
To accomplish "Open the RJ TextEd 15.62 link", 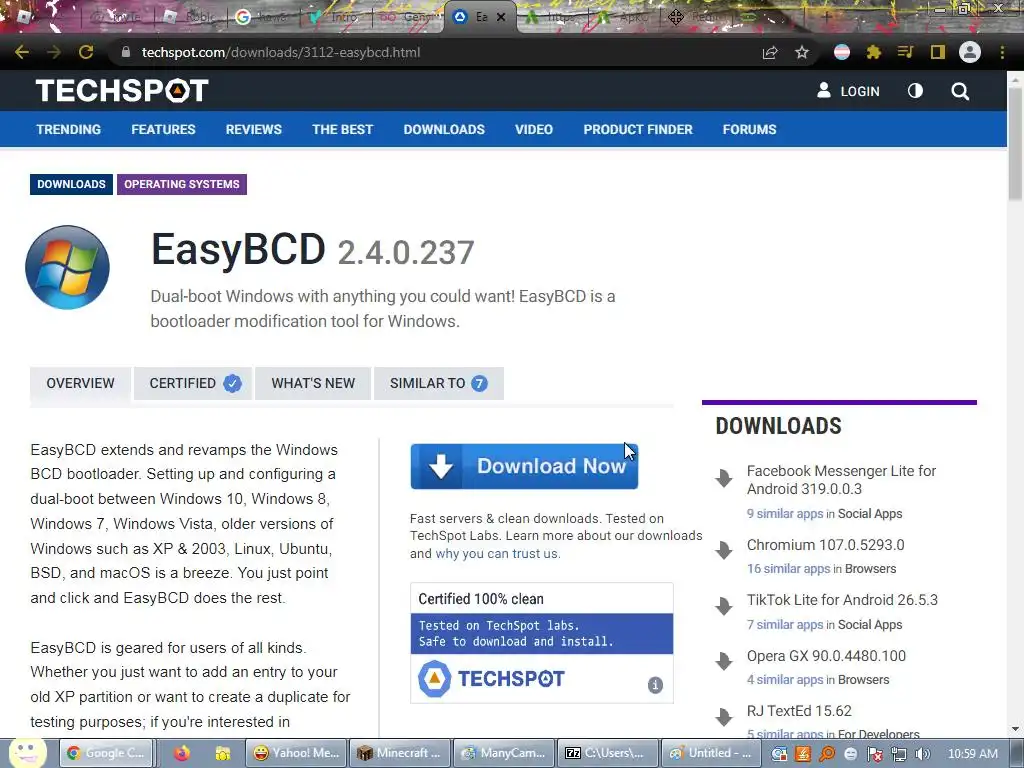I will (x=799, y=711).
